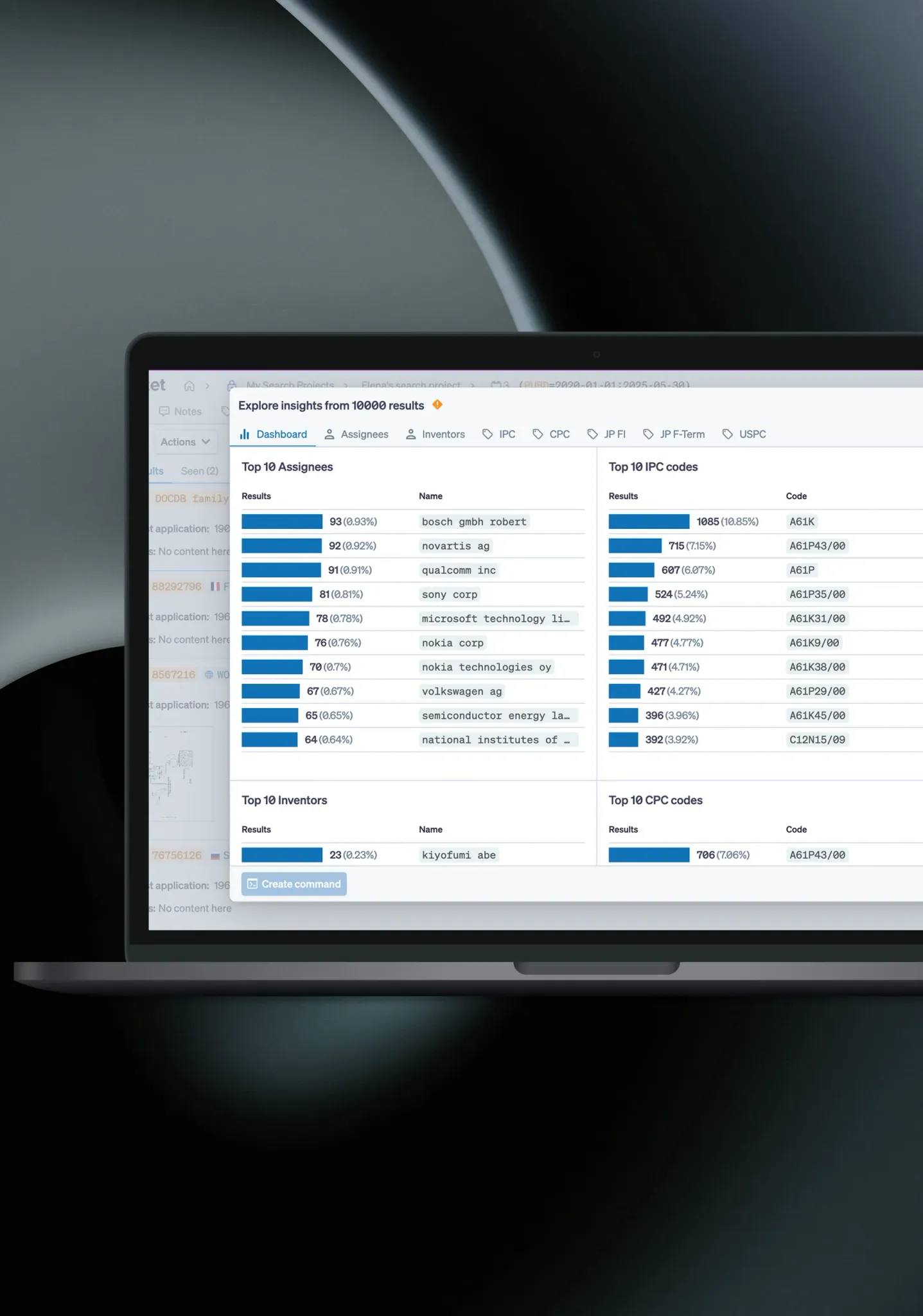Select assignee volkswagen ag
The image size is (923, 1316).
coord(462,691)
